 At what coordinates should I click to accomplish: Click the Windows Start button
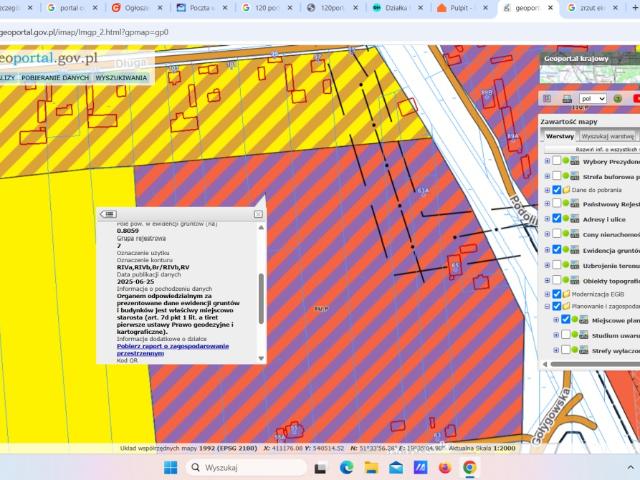169,467
